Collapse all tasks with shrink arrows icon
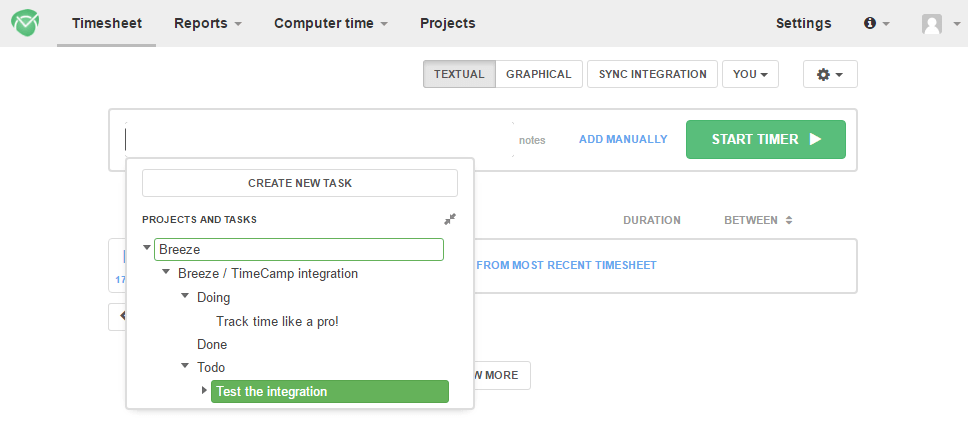968x442 pixels. click(x=450, y=219)
